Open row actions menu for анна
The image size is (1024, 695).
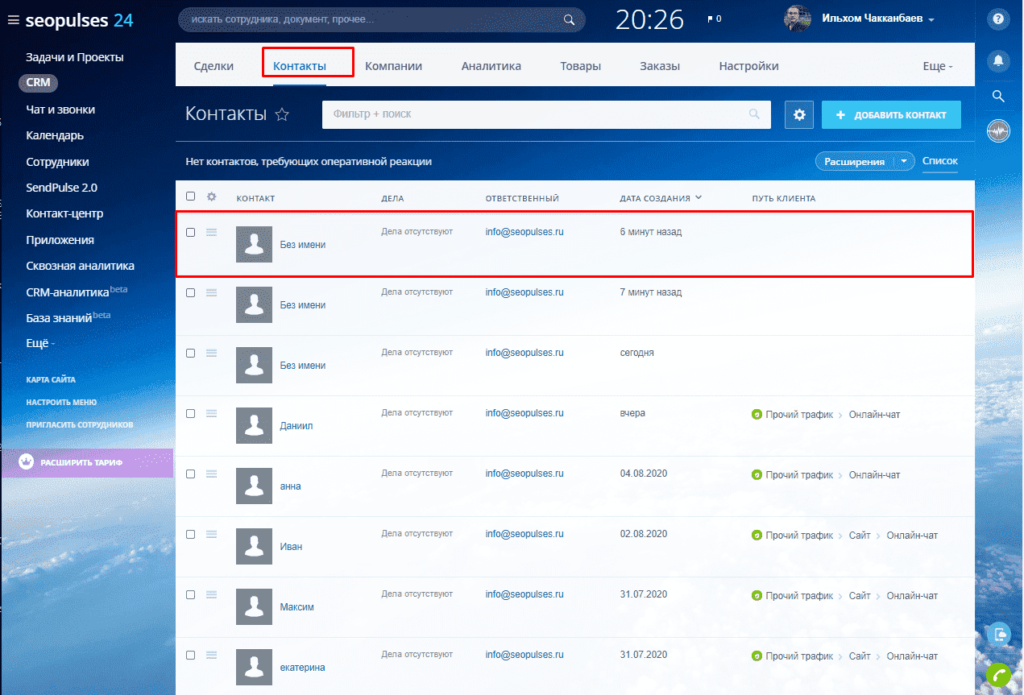click(x=211, y=474)
